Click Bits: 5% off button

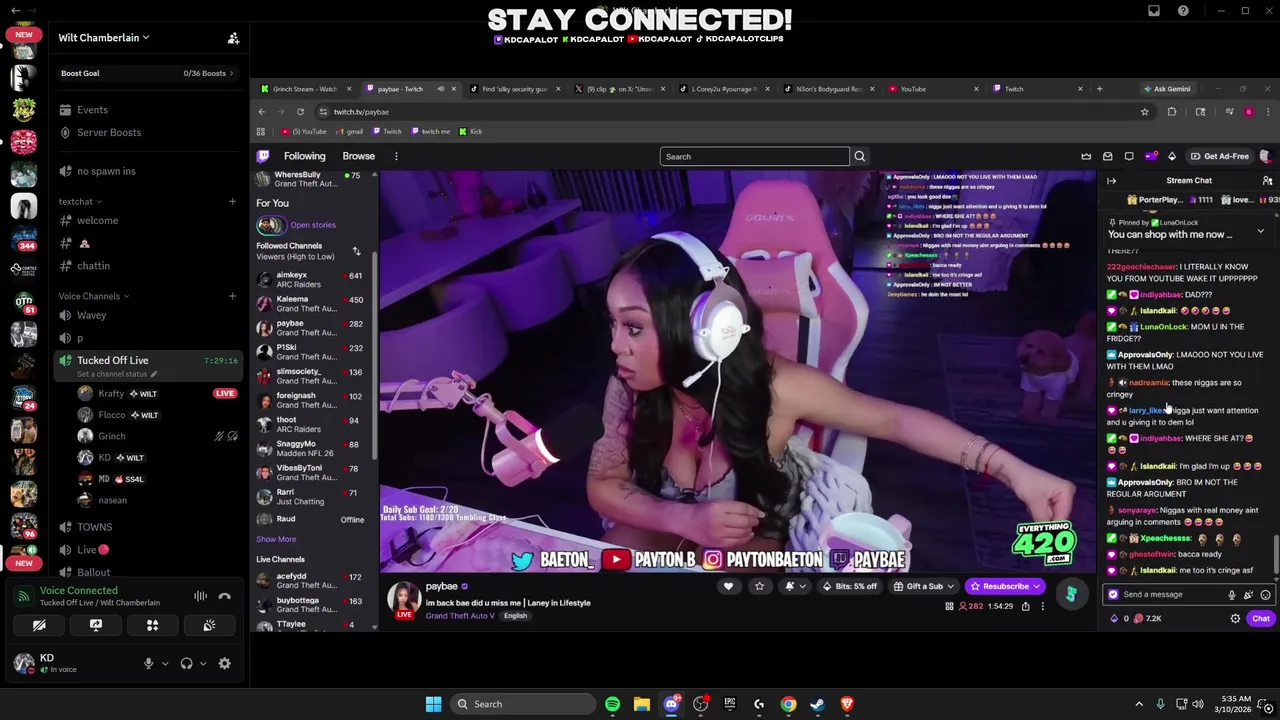[x=848, y=586]
